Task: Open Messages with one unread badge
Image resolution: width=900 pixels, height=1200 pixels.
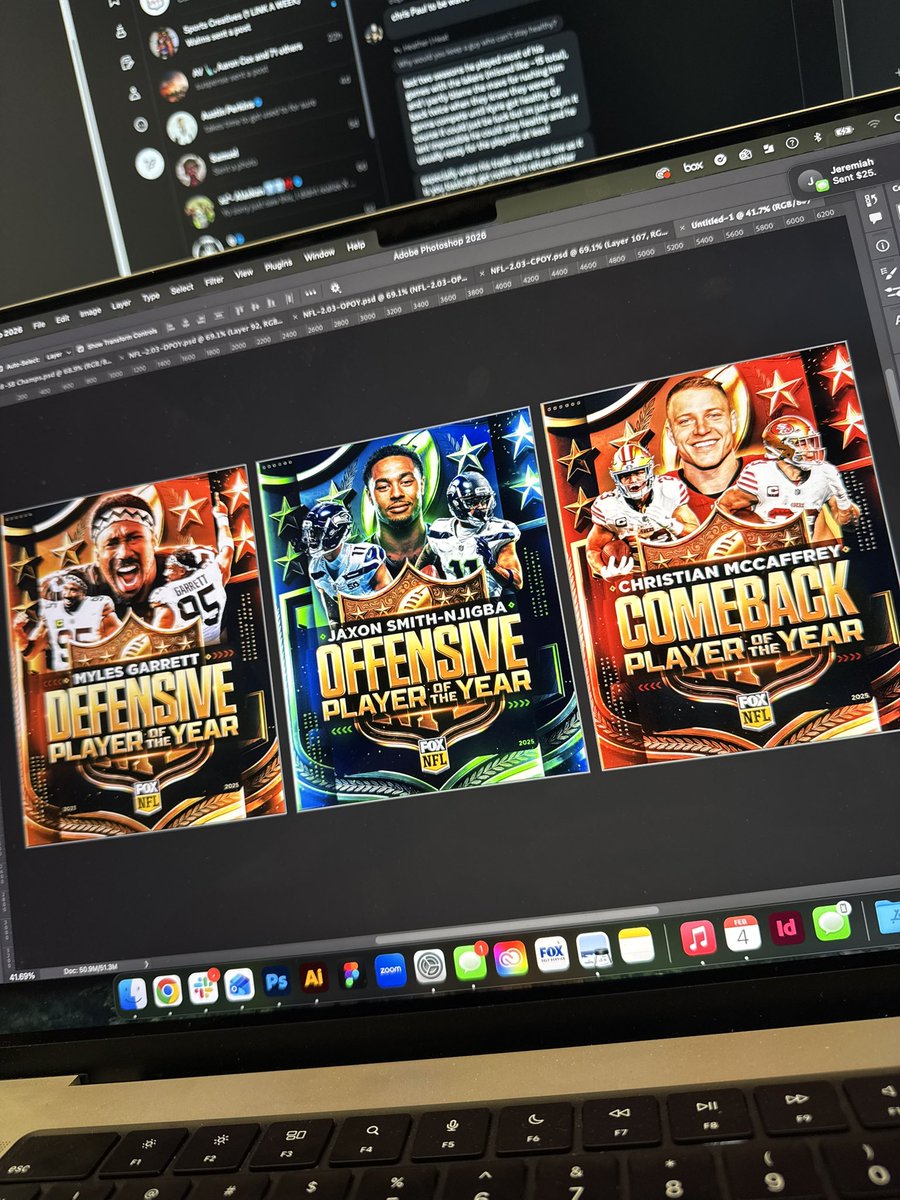Action: pos(469,962)
